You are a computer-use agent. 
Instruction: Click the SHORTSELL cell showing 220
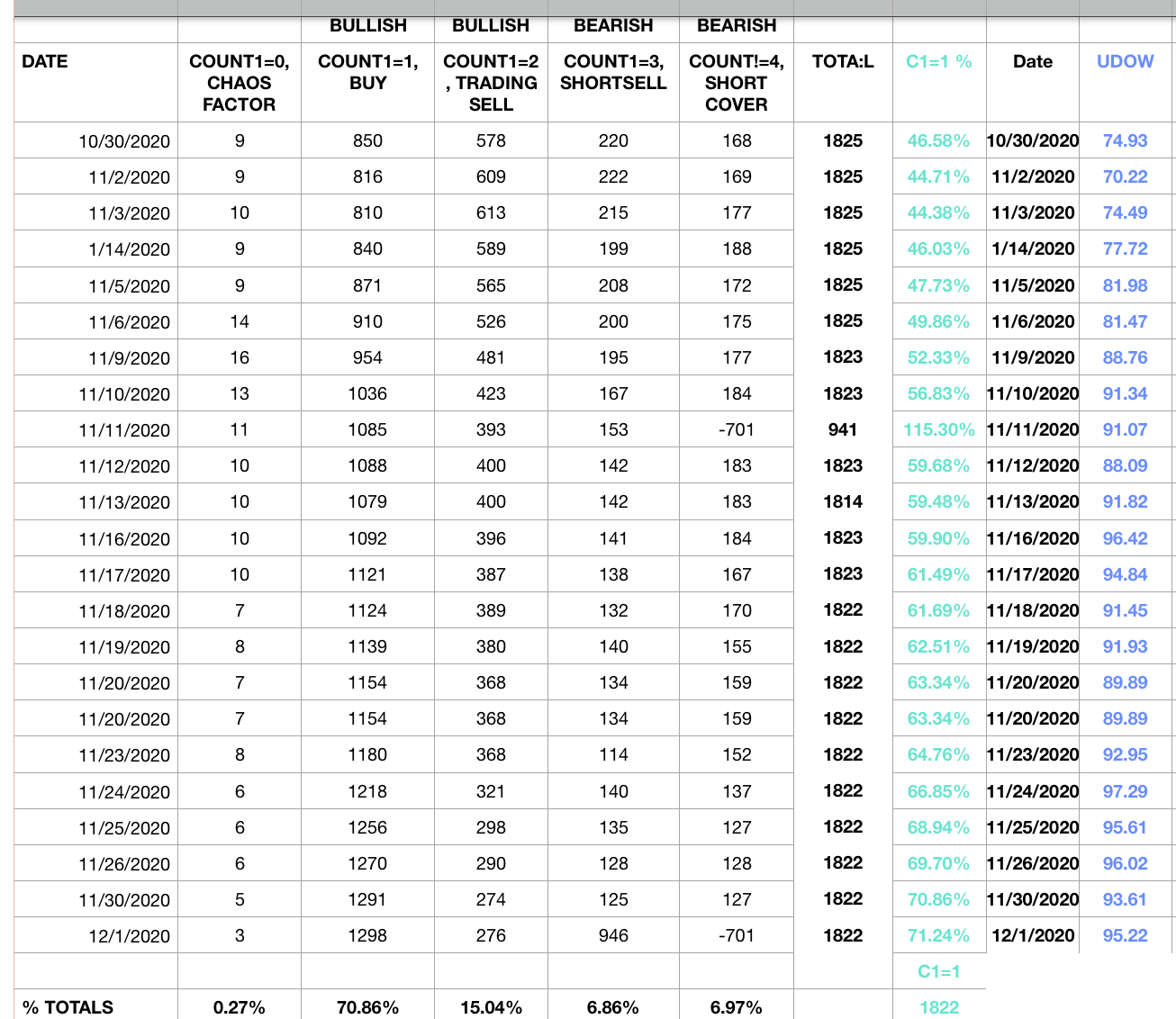[x=613, y=140]
